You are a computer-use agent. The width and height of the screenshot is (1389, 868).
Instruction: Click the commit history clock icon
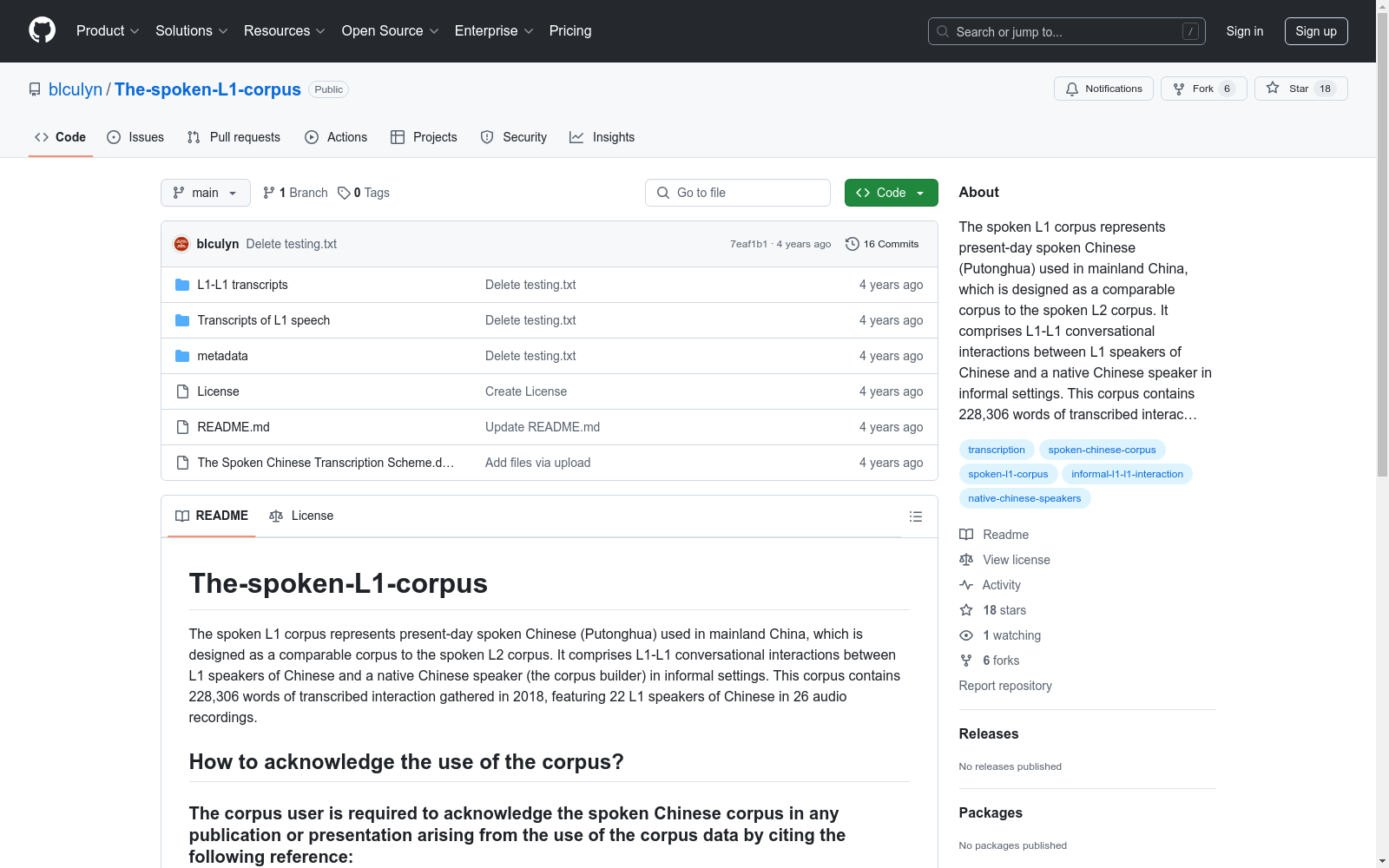click(x=852, y=244)
